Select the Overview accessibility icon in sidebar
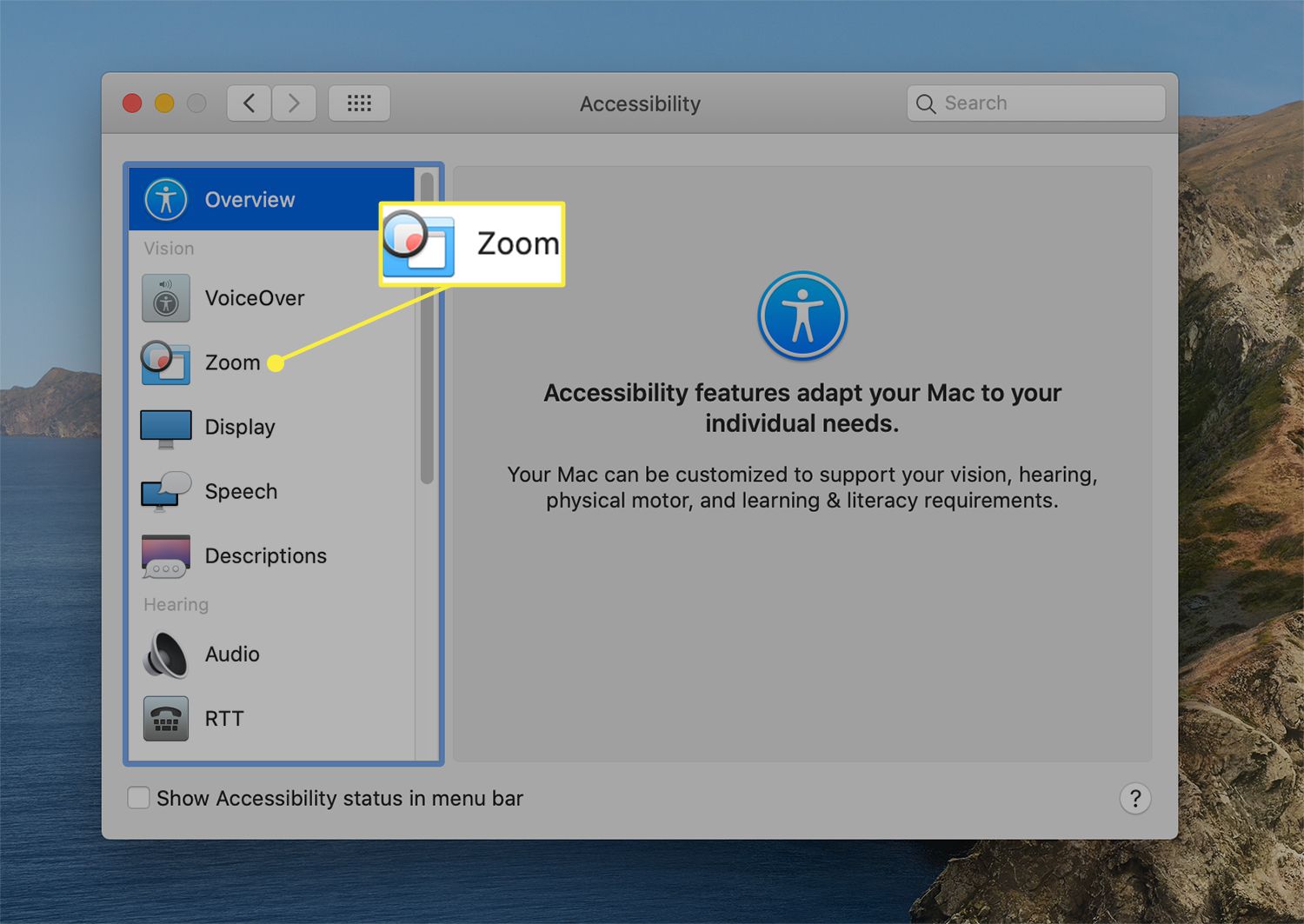 click(x=166, y=199)
